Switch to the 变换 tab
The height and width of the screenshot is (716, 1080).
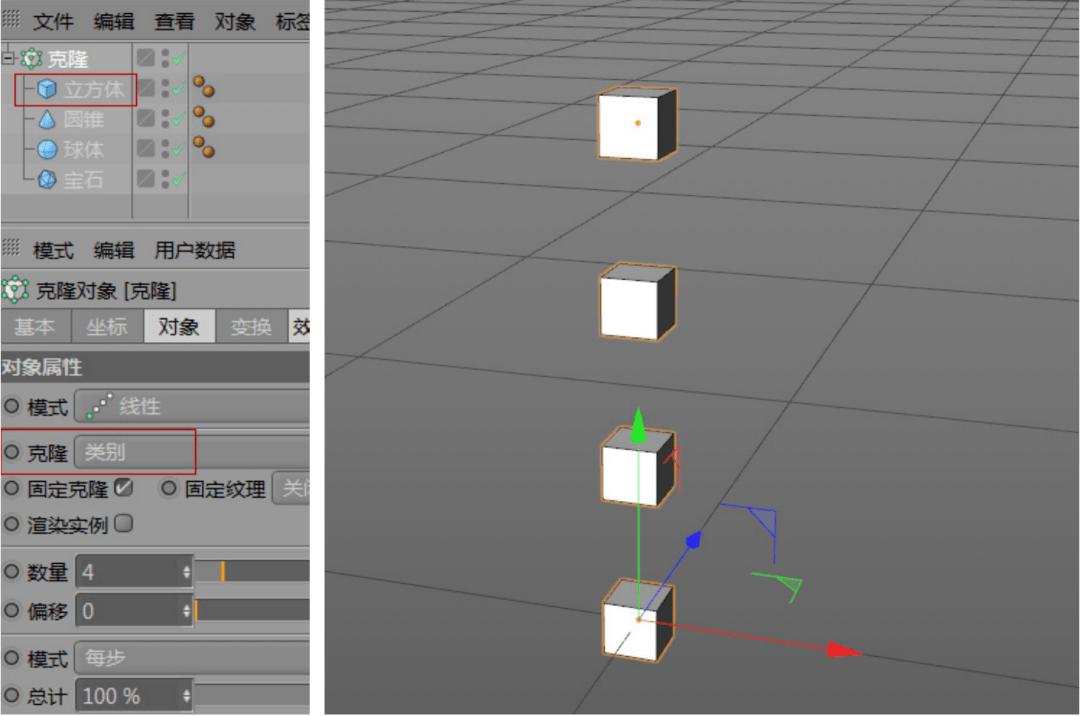pyautogui.click(x=251, y=326)
